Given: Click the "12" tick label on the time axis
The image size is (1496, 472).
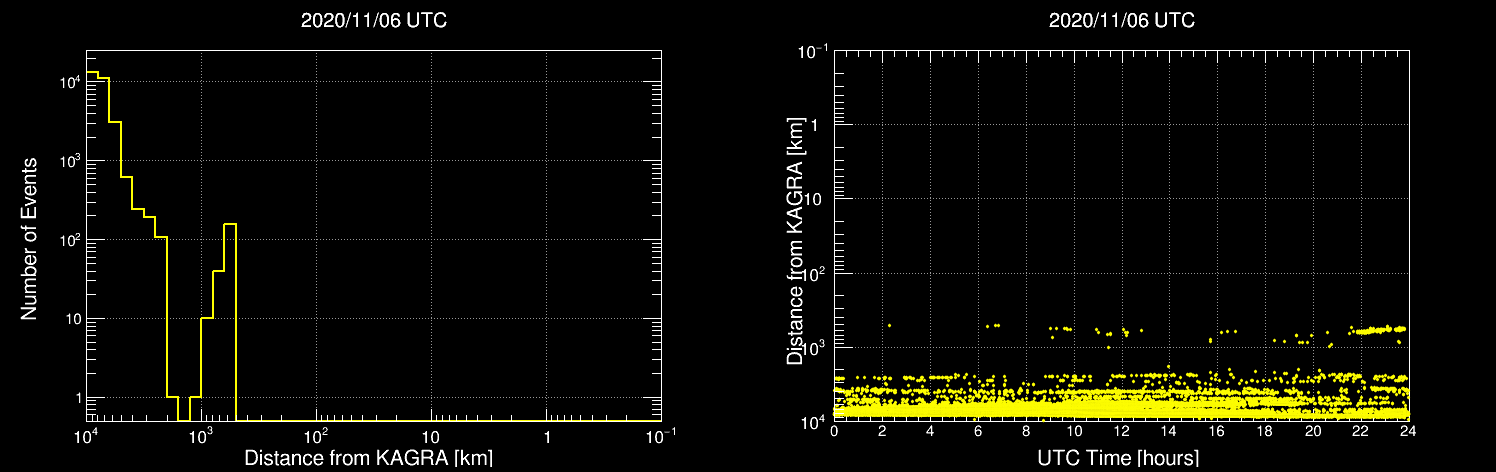Looking at the screenshot, I should pyautogui.click(x=1122, y=432).
